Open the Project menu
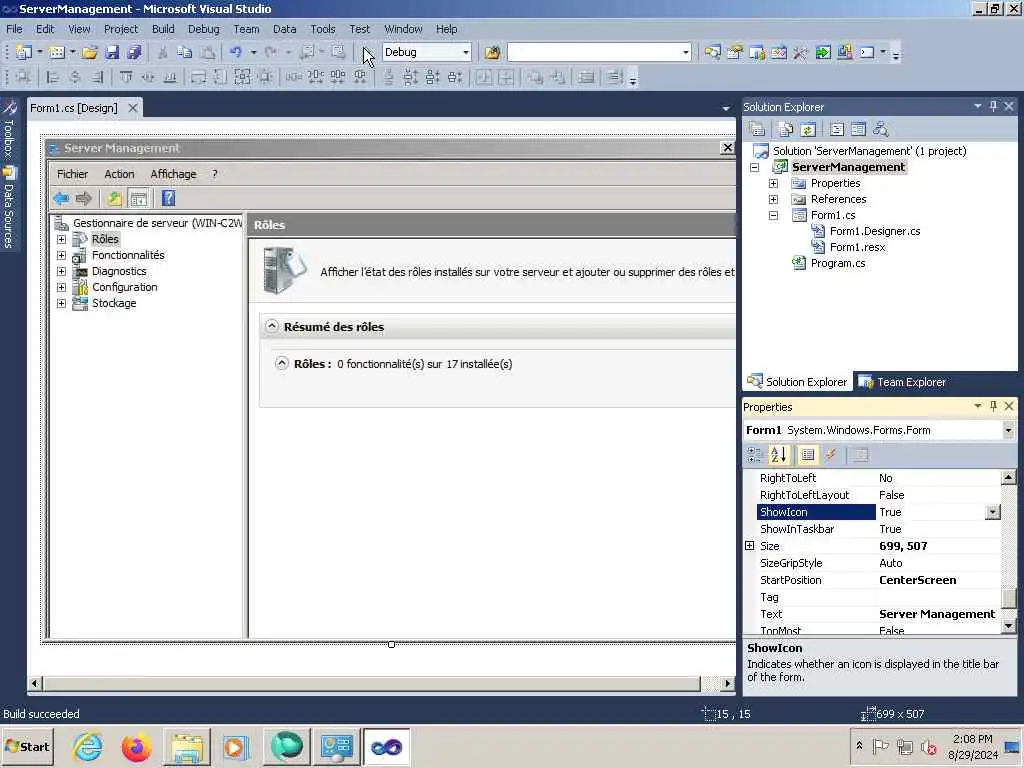This screenshot has height=768, width=1024. click(121, 29)
